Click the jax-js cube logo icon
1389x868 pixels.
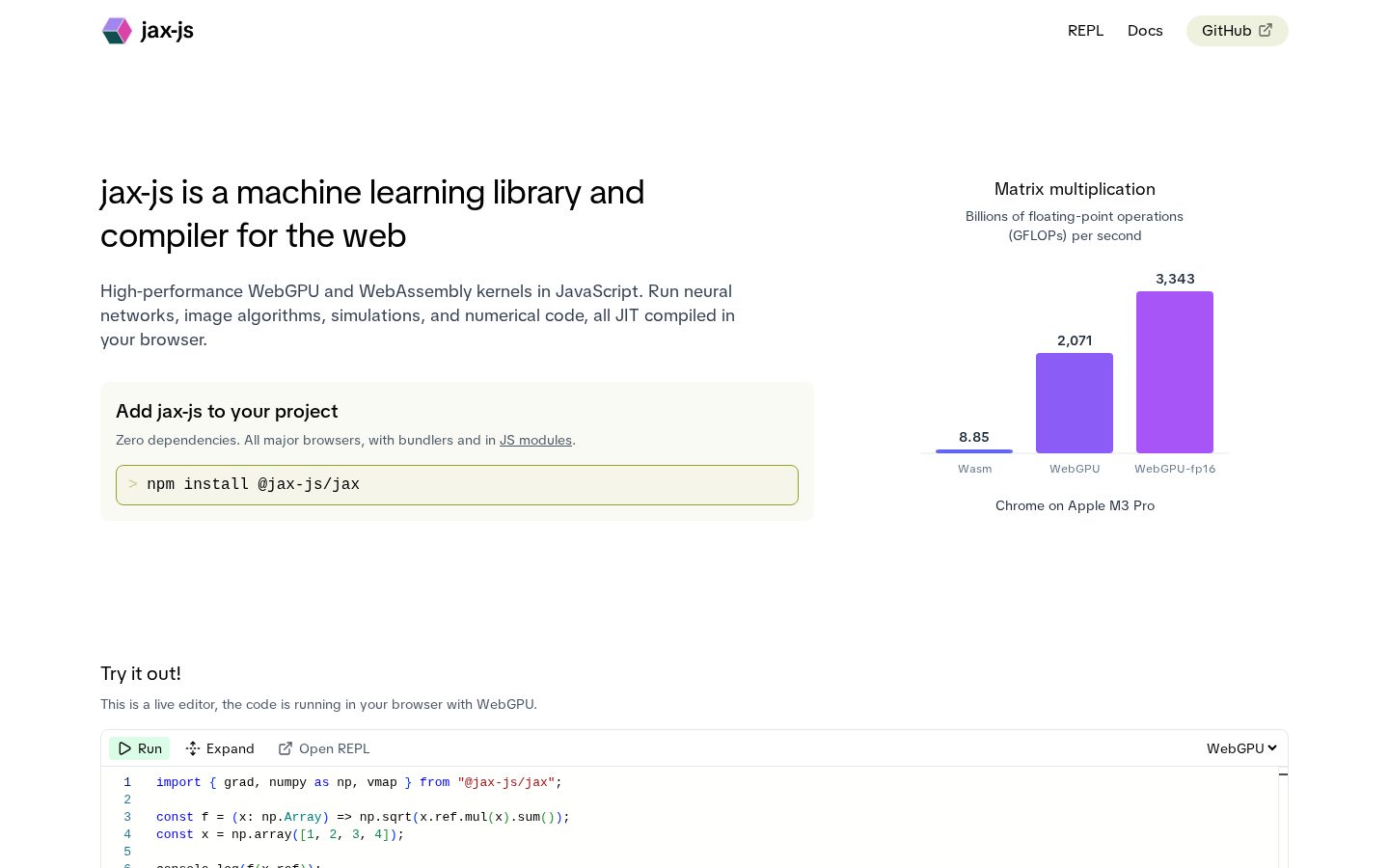tap(117, 31)
